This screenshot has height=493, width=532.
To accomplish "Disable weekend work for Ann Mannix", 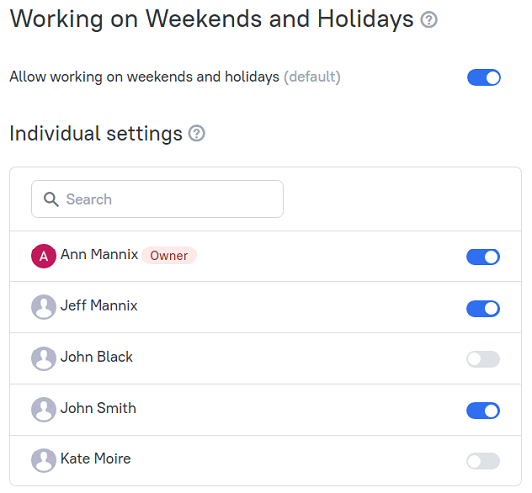I will (483, 257).
